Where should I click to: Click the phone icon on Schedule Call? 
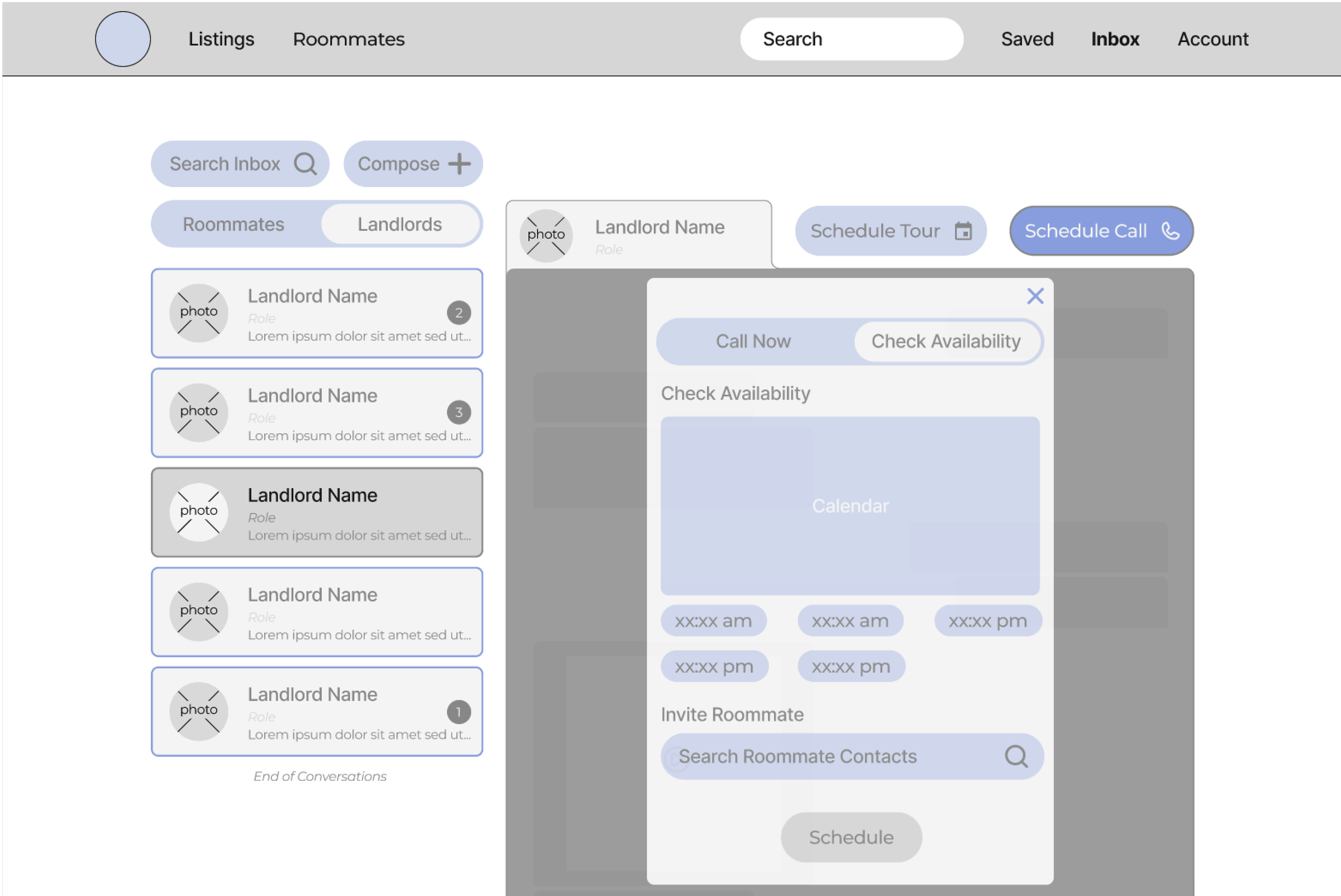pyautogui.click(x=1170, y=231)
